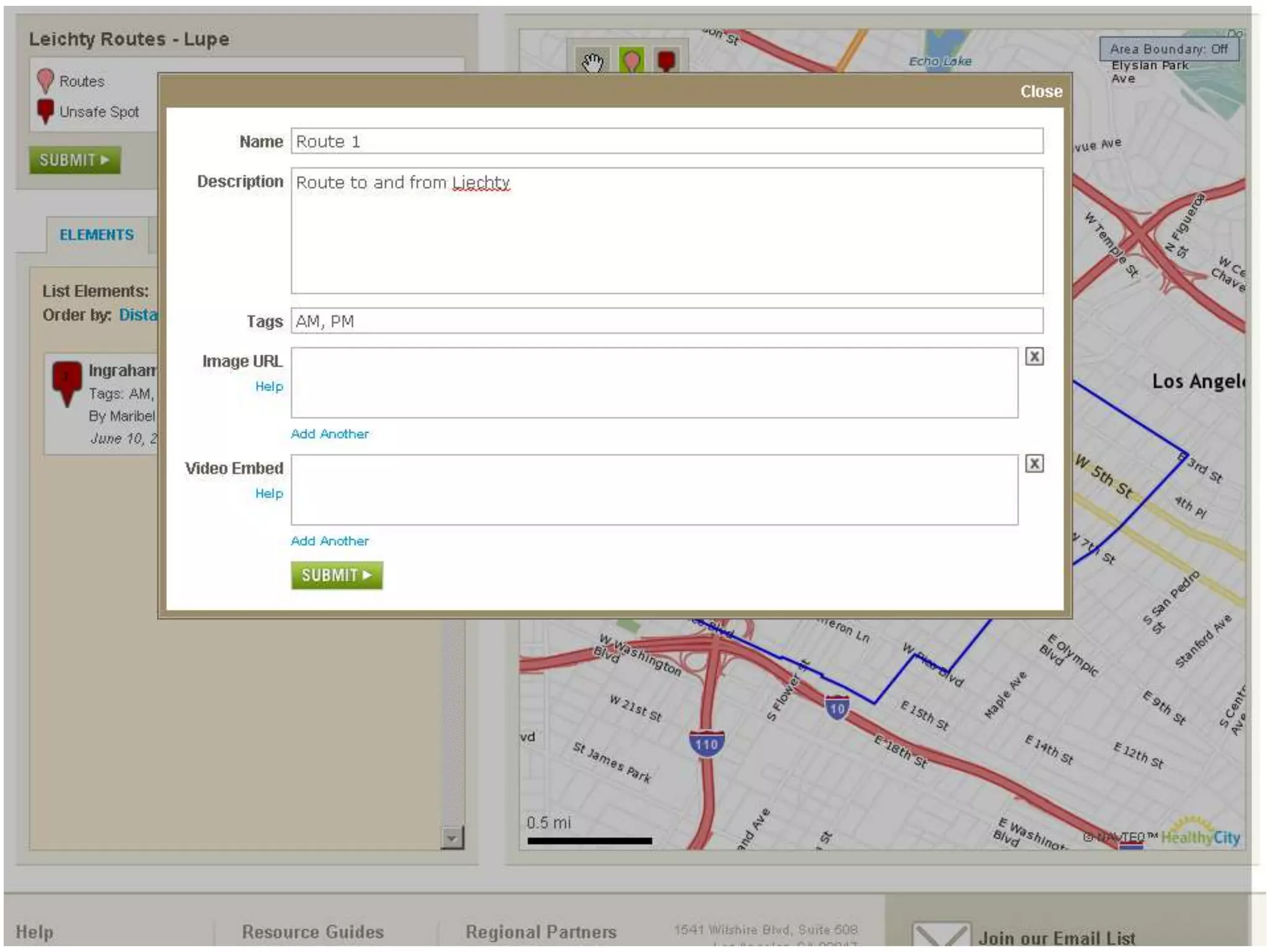Click Add Another under Video Embed

pos(330,541)
